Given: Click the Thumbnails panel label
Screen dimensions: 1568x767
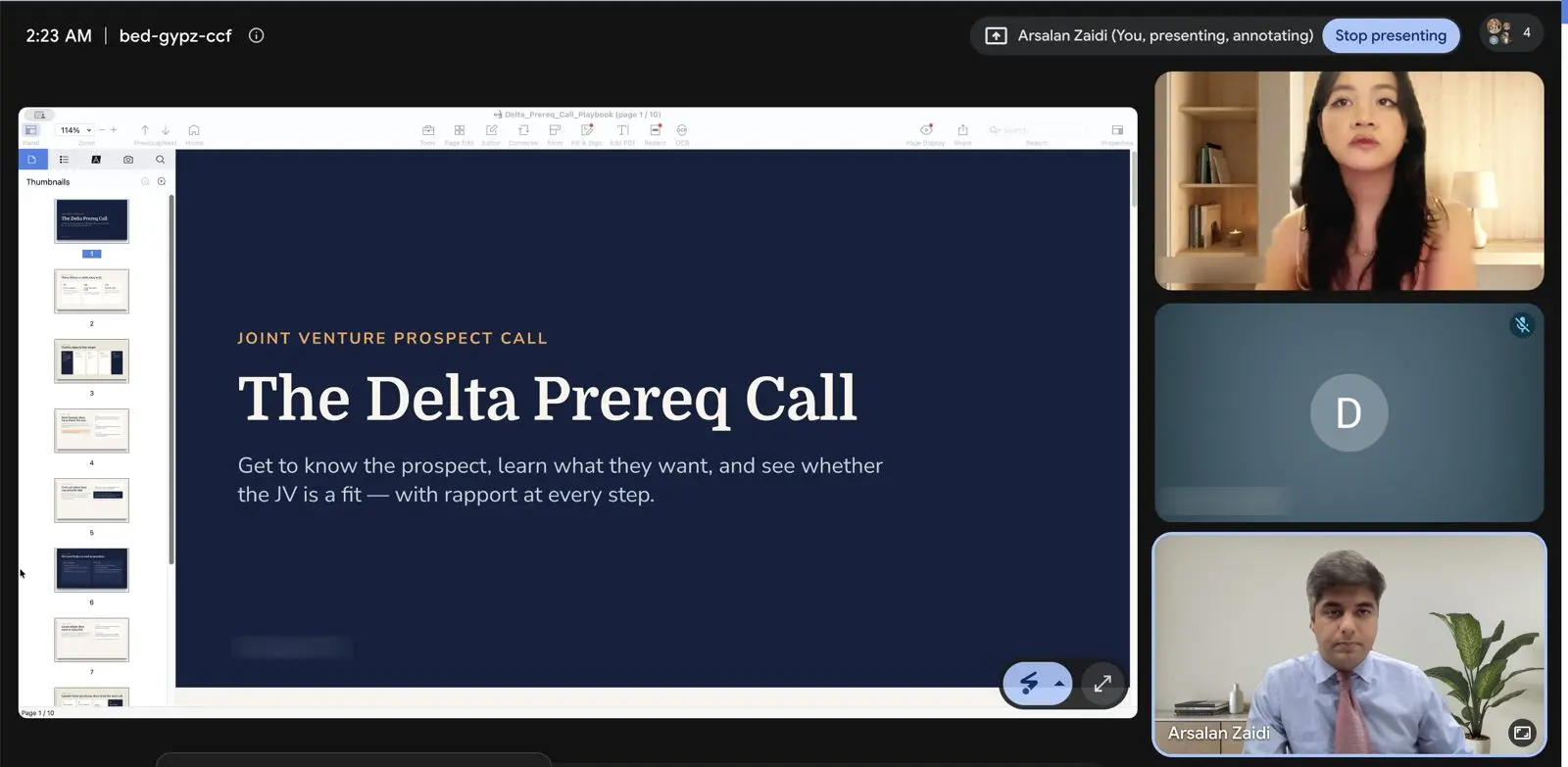Looking at the screenshot, I should [x=48, y=182].
